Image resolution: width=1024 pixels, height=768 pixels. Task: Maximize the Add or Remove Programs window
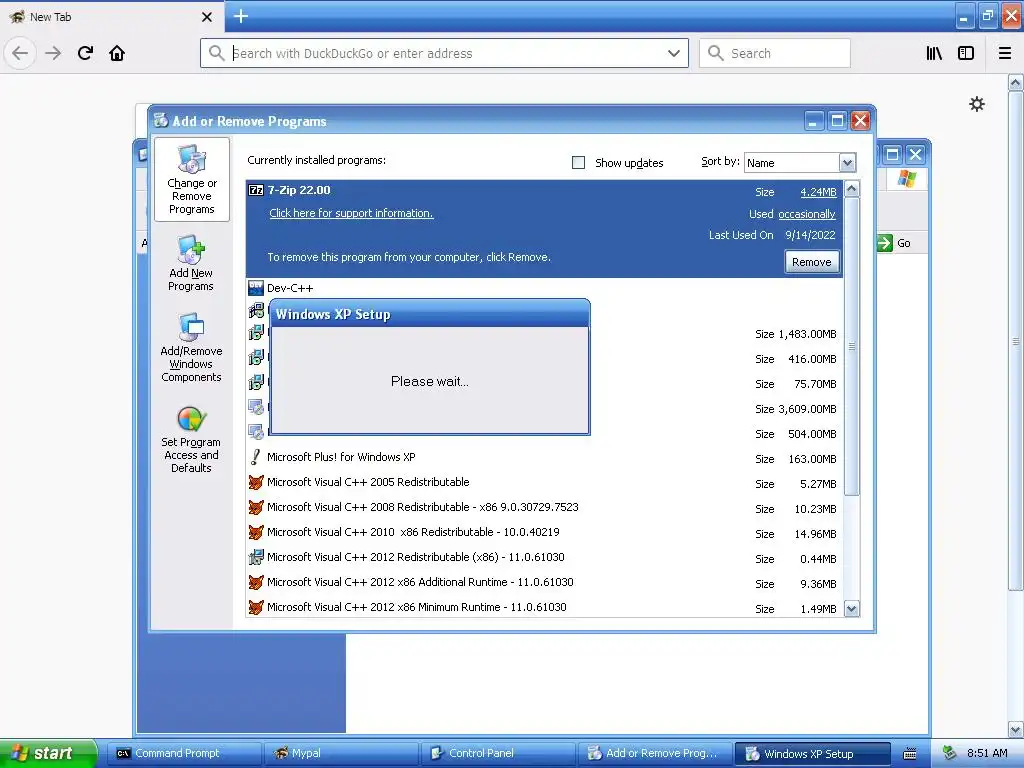click(x=837, y=121)
